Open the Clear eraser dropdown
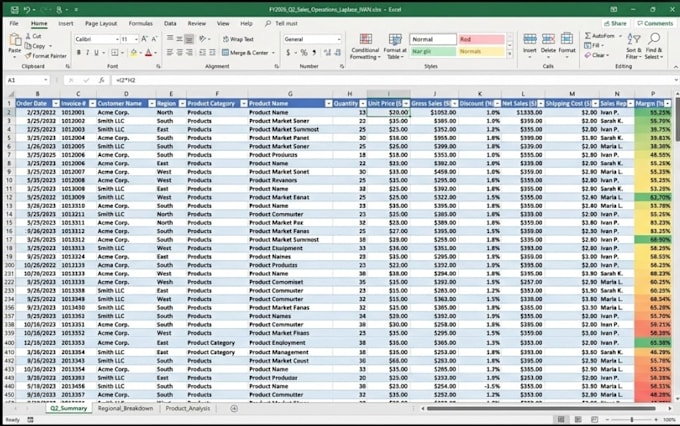This screenshot has height=426, width=680. click(597, 55)
